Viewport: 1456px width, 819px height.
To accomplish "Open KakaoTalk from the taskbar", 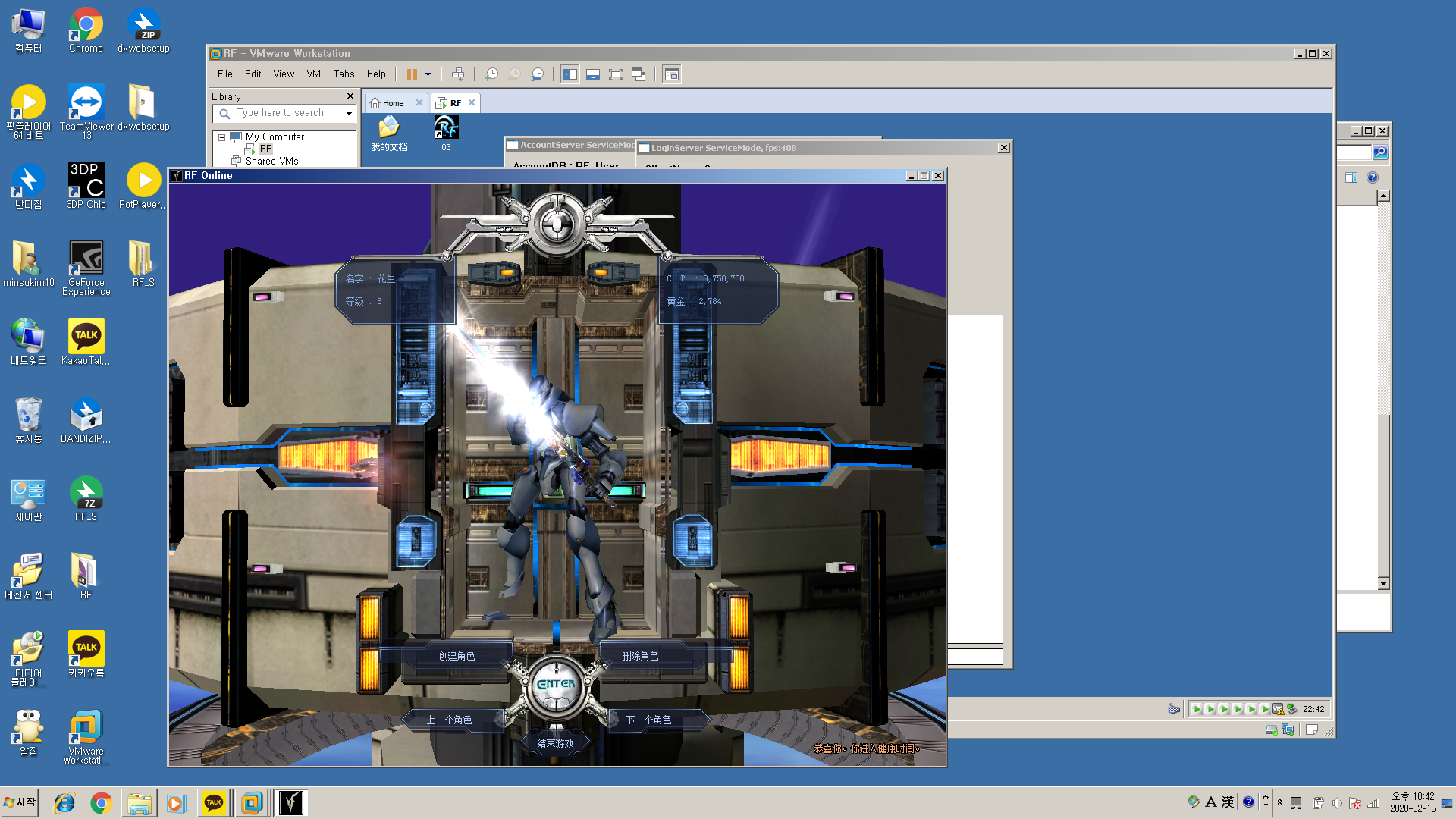I will (214, 803).
